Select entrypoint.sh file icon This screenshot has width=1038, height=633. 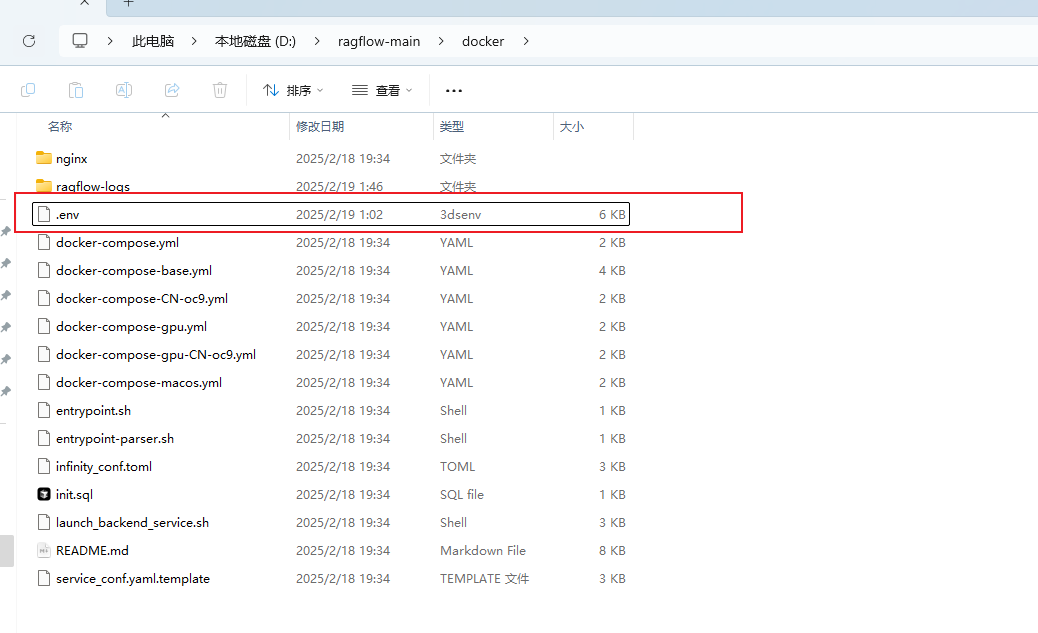(x=44, y=411)
